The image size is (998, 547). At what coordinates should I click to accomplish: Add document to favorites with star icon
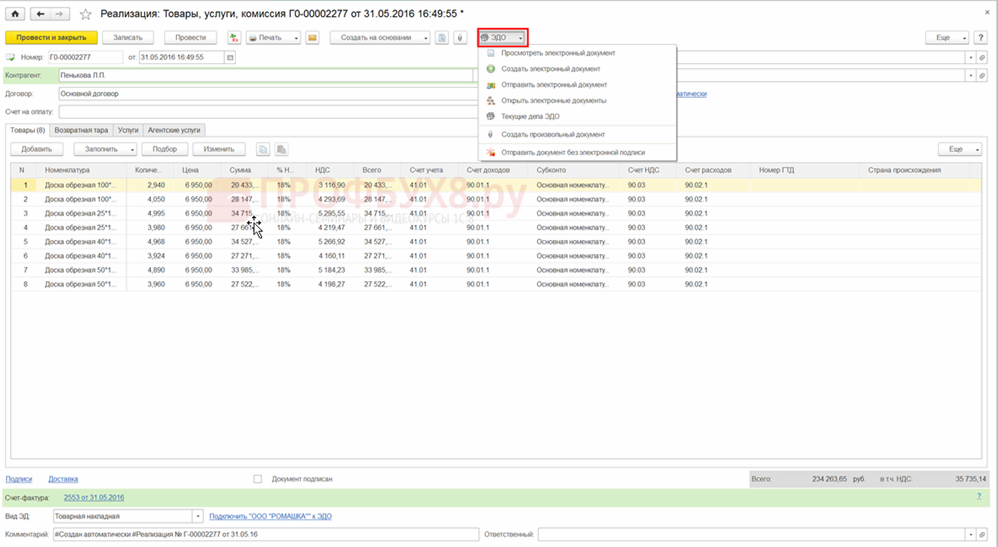[x=85, y=15]
